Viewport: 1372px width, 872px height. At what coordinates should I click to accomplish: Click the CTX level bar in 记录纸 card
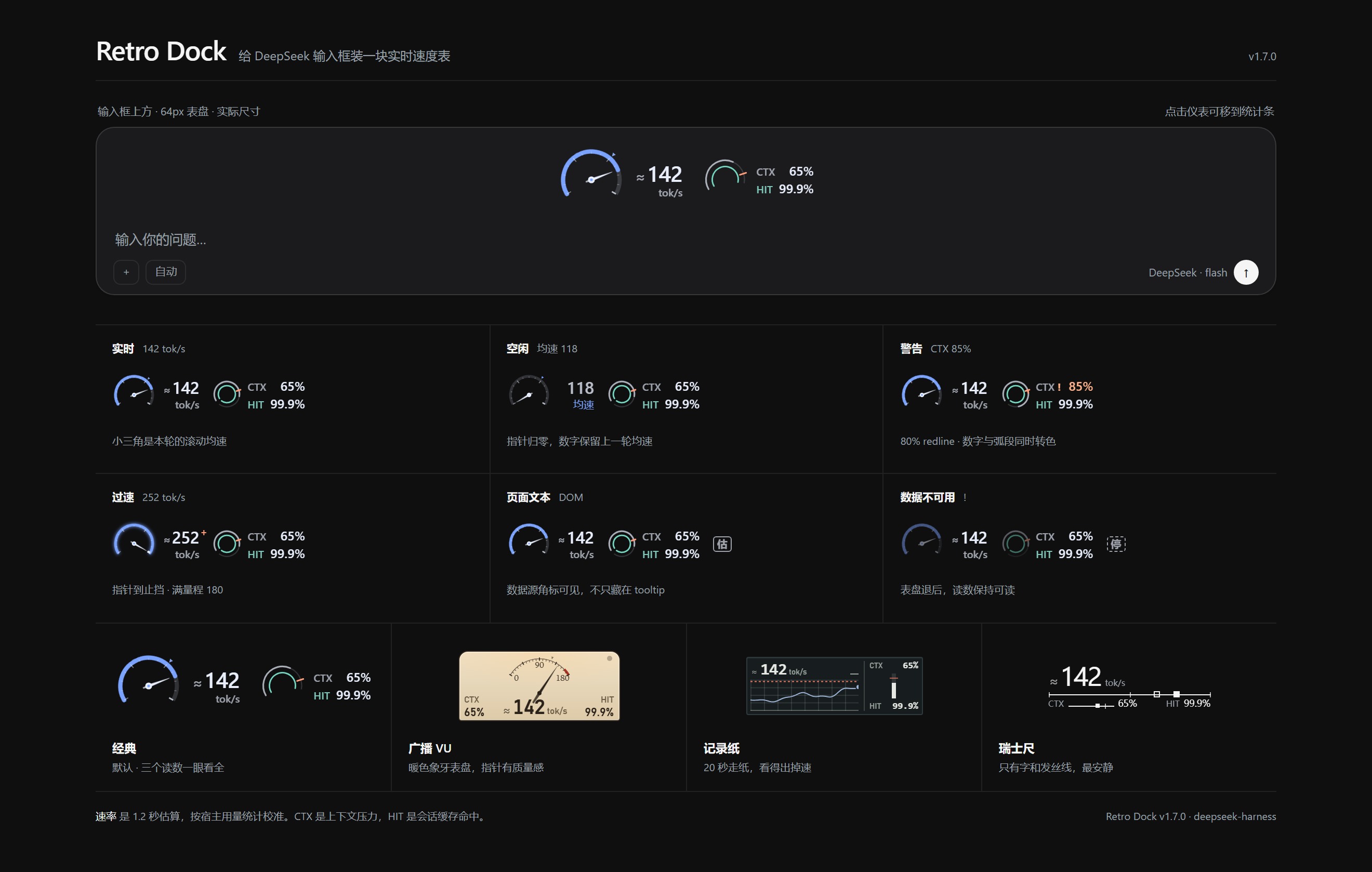(893, 687)
